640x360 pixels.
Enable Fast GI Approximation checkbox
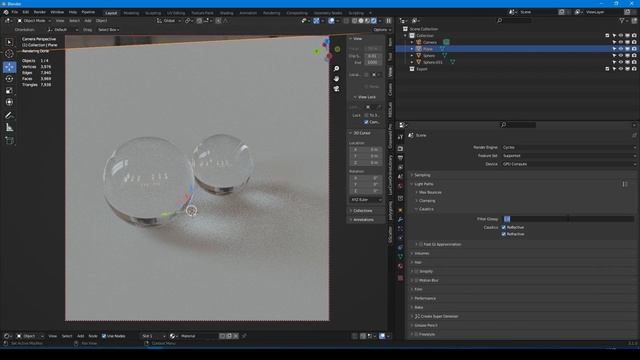(x=421, y=244)
